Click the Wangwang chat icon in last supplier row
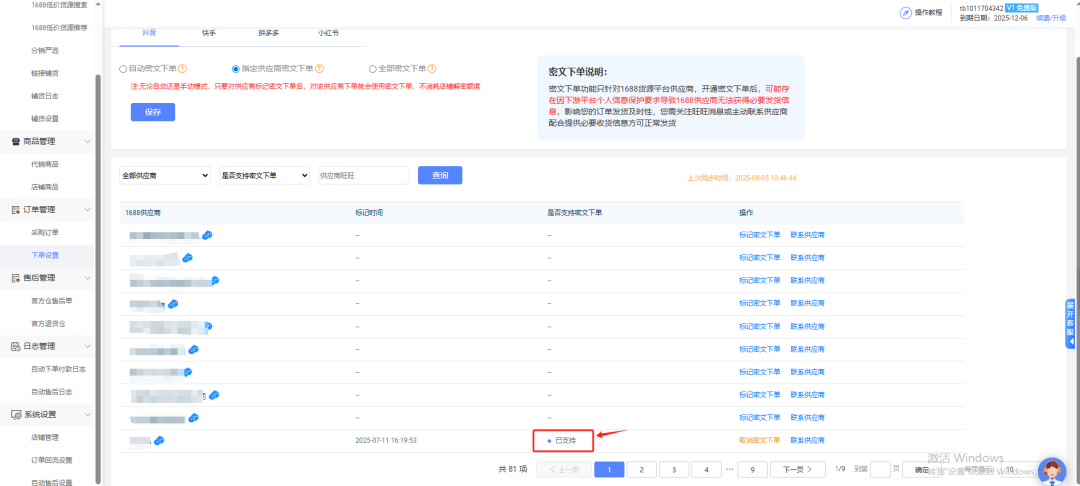Image resolution: width=1080 pixels, height=486 pixels. pos(159,440)
